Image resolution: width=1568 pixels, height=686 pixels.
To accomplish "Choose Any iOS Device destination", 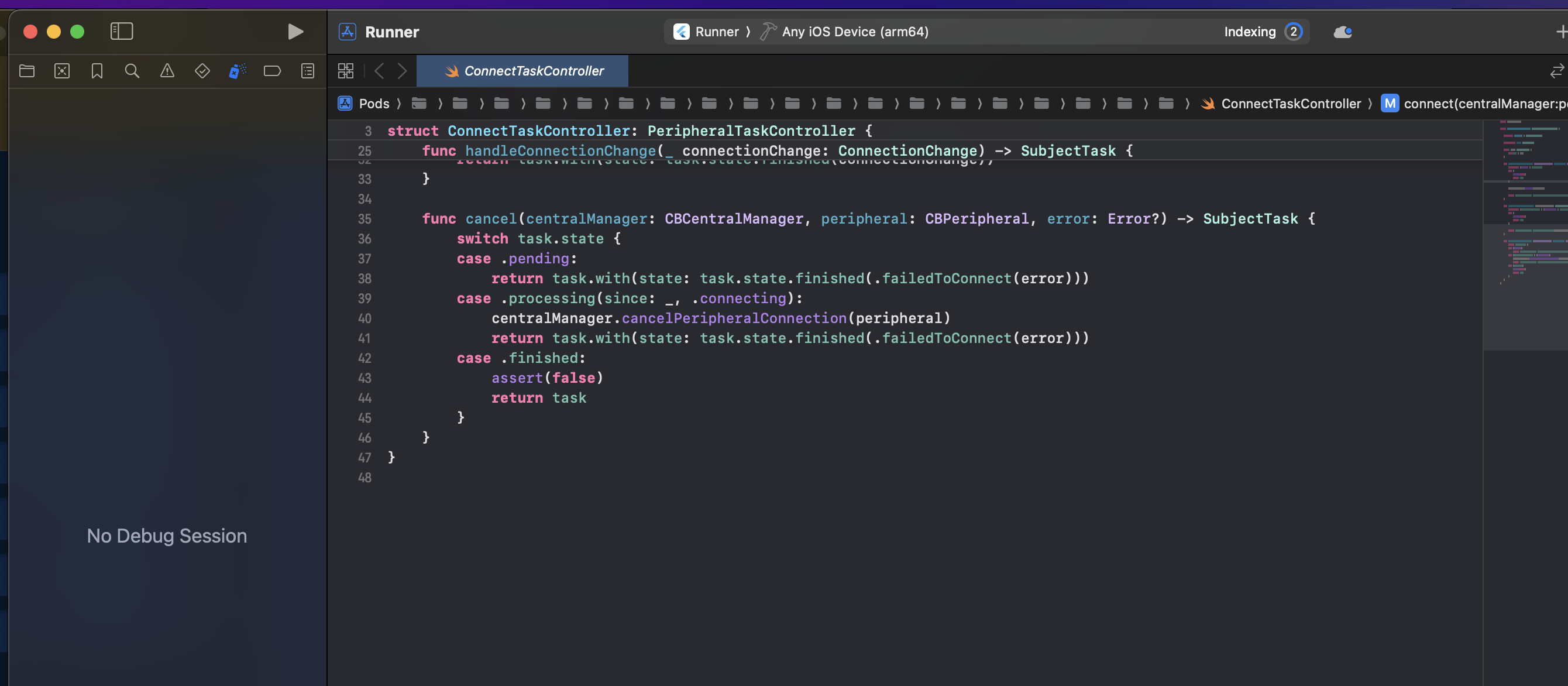I will [854, 32].
